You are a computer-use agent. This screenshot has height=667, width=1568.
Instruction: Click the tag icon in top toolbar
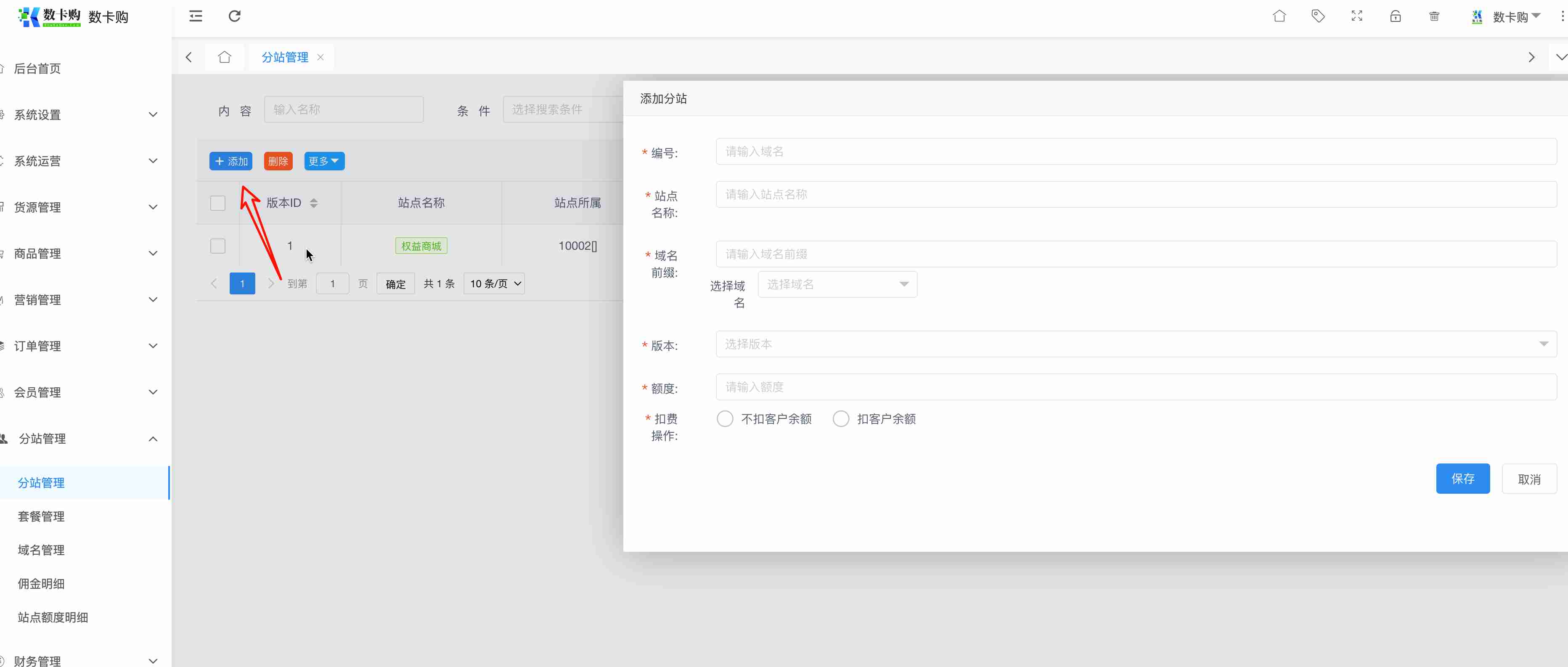(x=1318, y=16)
